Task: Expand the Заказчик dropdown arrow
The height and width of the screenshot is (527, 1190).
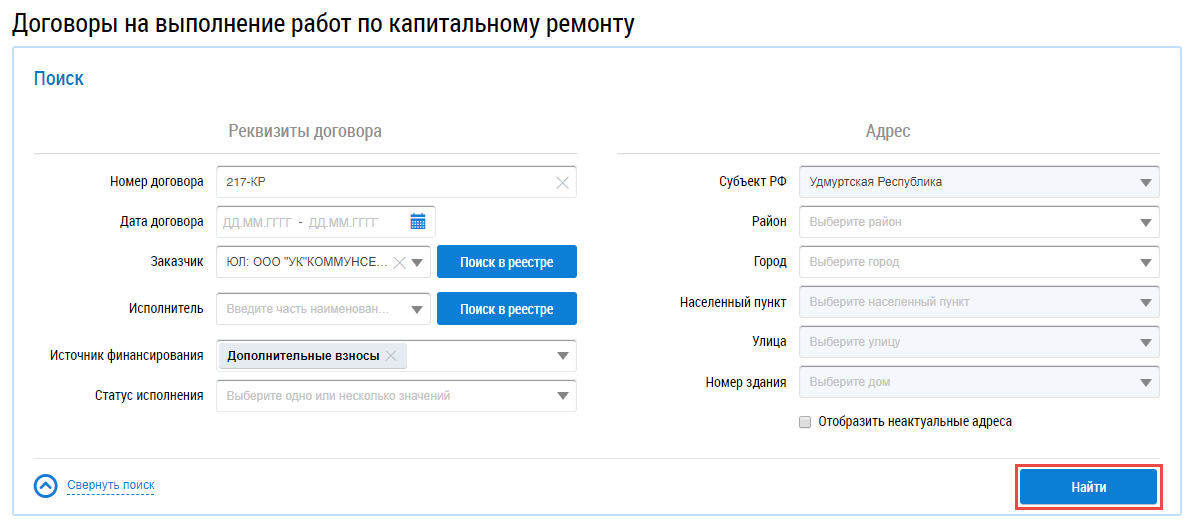Action: click(418, 263)
